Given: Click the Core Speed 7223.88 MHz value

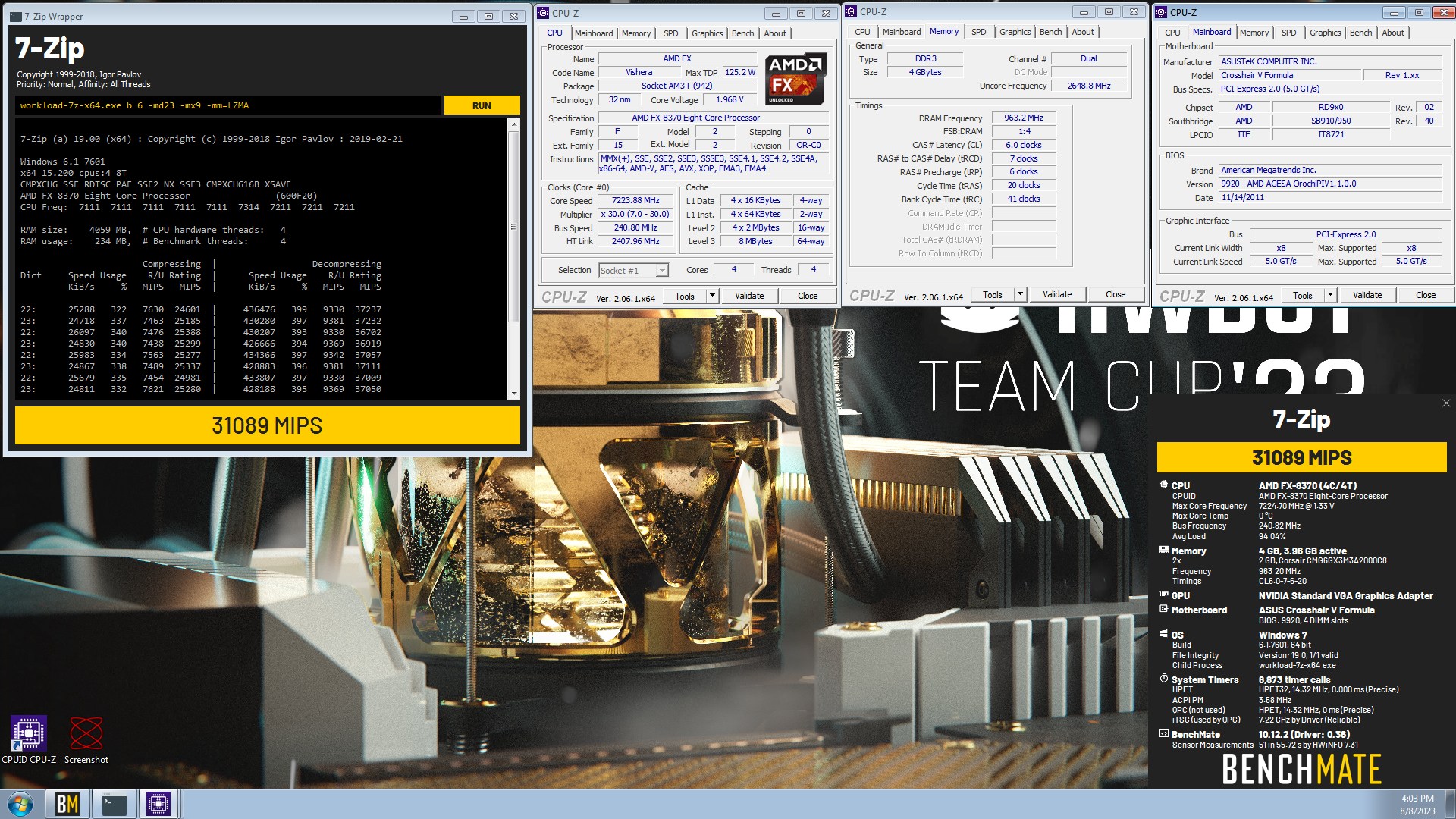Looking at the screenshot, I should click(x=636, y=200).
